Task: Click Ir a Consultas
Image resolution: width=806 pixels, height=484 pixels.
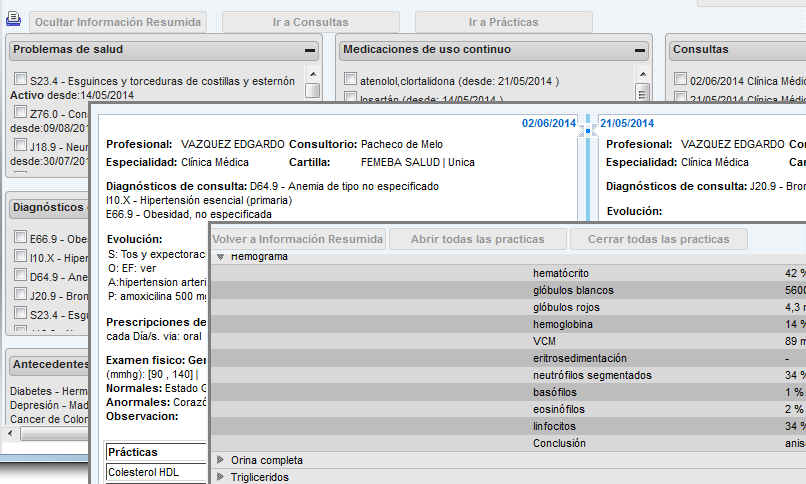Action: pyautogui.click(x=310, y=22)
